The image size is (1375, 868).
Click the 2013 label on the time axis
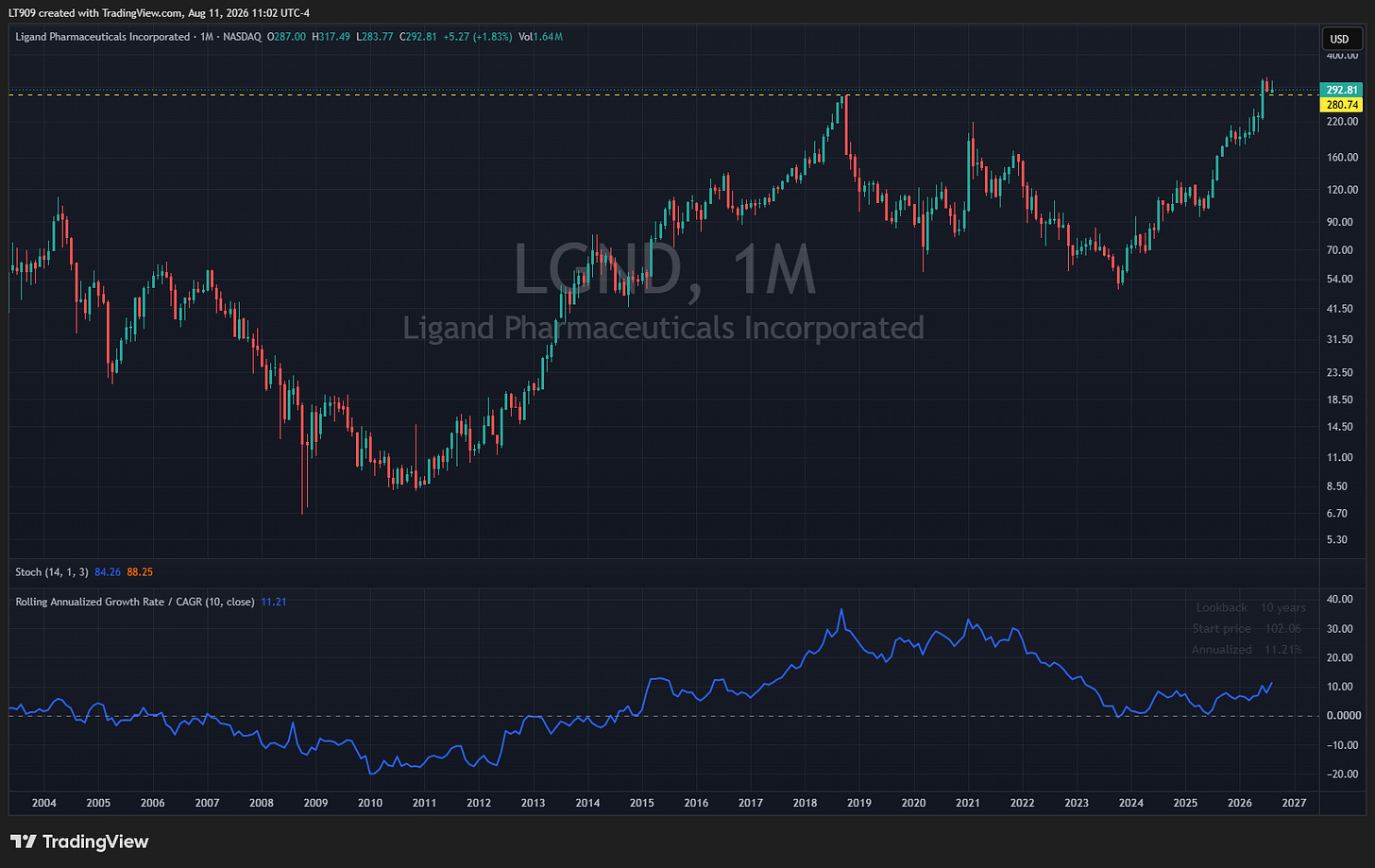(x=534, y=804)
